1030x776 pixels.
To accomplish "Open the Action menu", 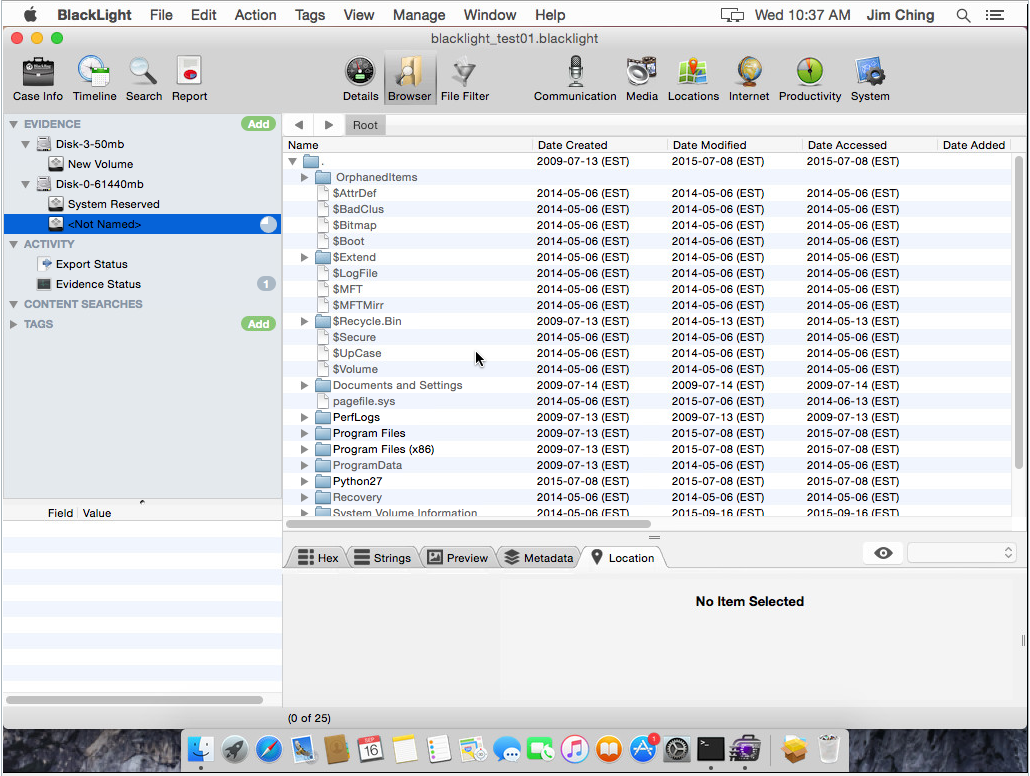I will 256,15.
